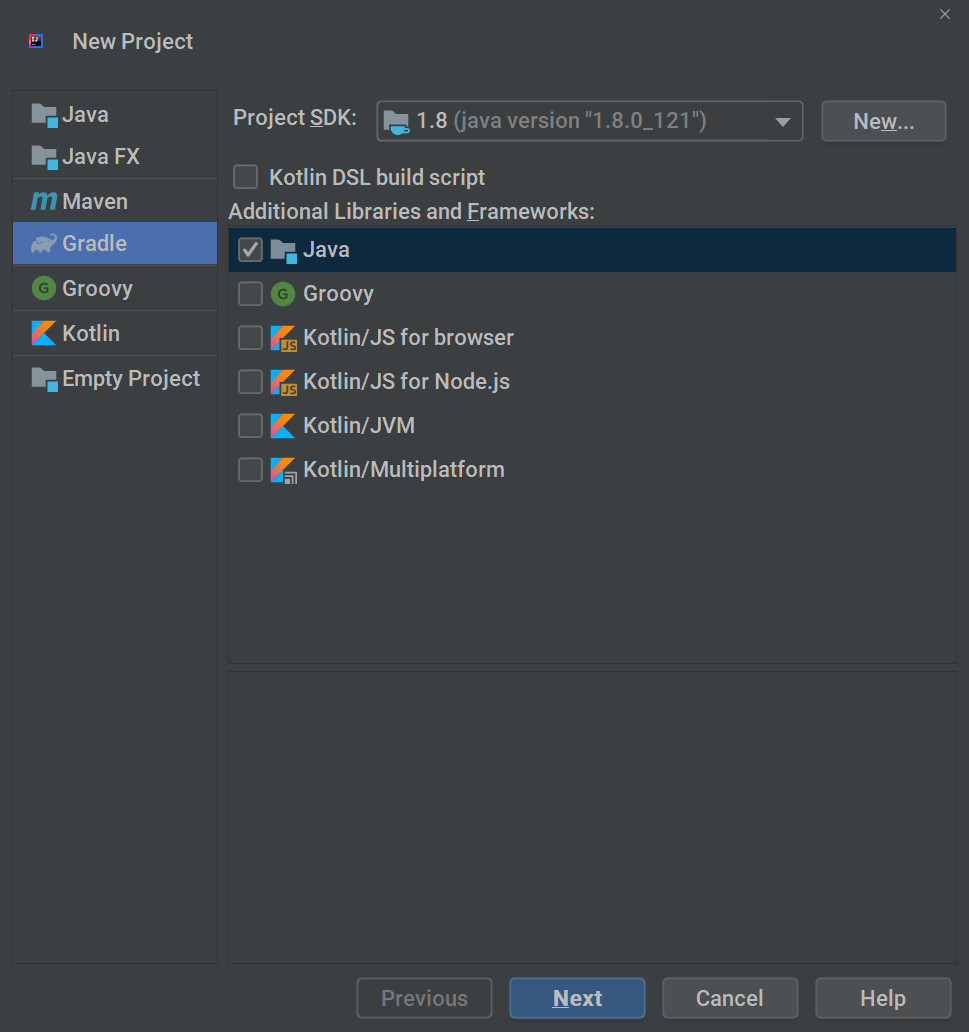This screenshot has width=969, height=1032.
Task: Click the Kotlin/JS for Node.js icon
Action: click(x=284, y=382)
